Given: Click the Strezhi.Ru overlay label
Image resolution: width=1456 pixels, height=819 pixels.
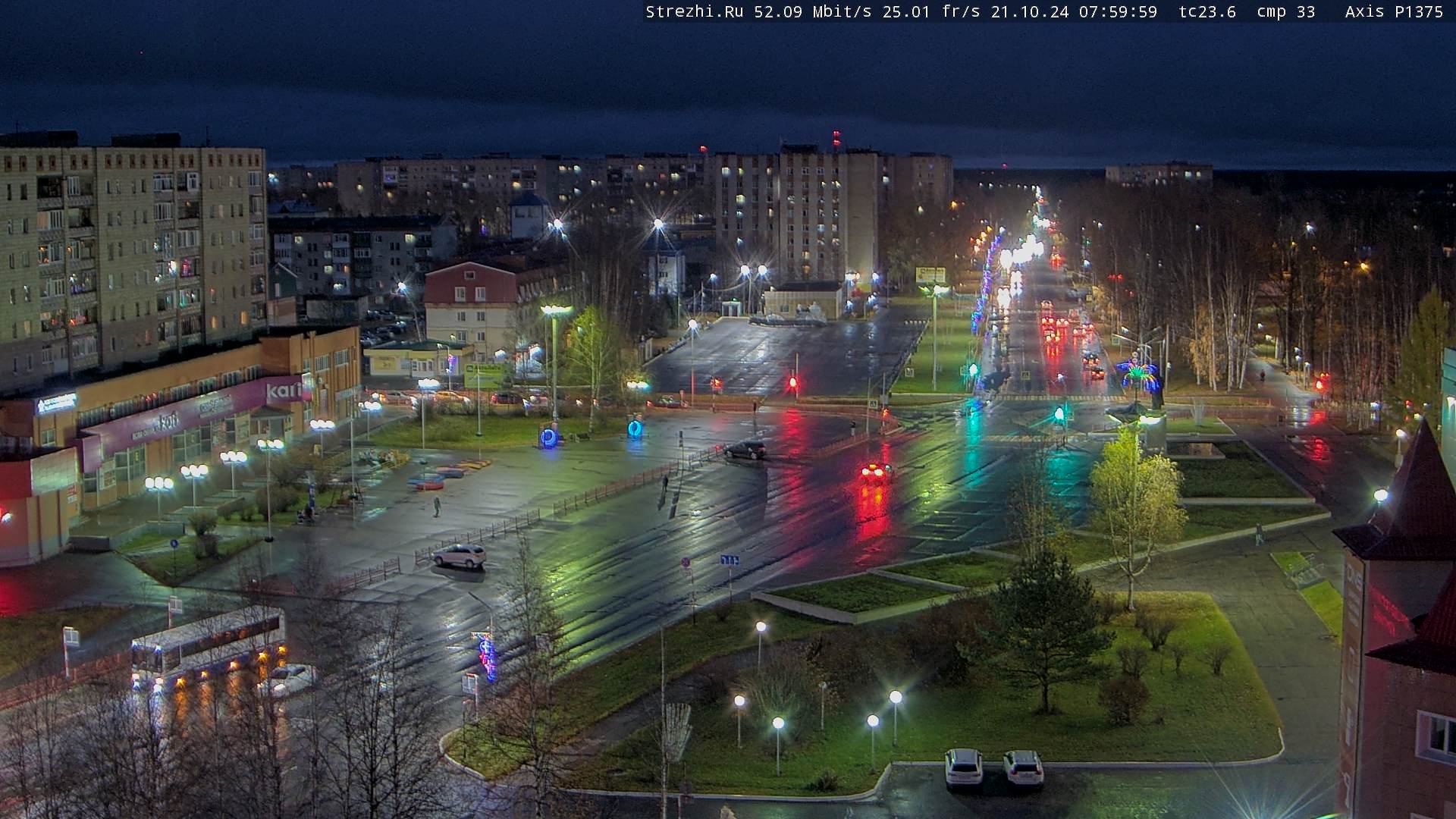Looking at the screenshot, I should tap(694, 11).
